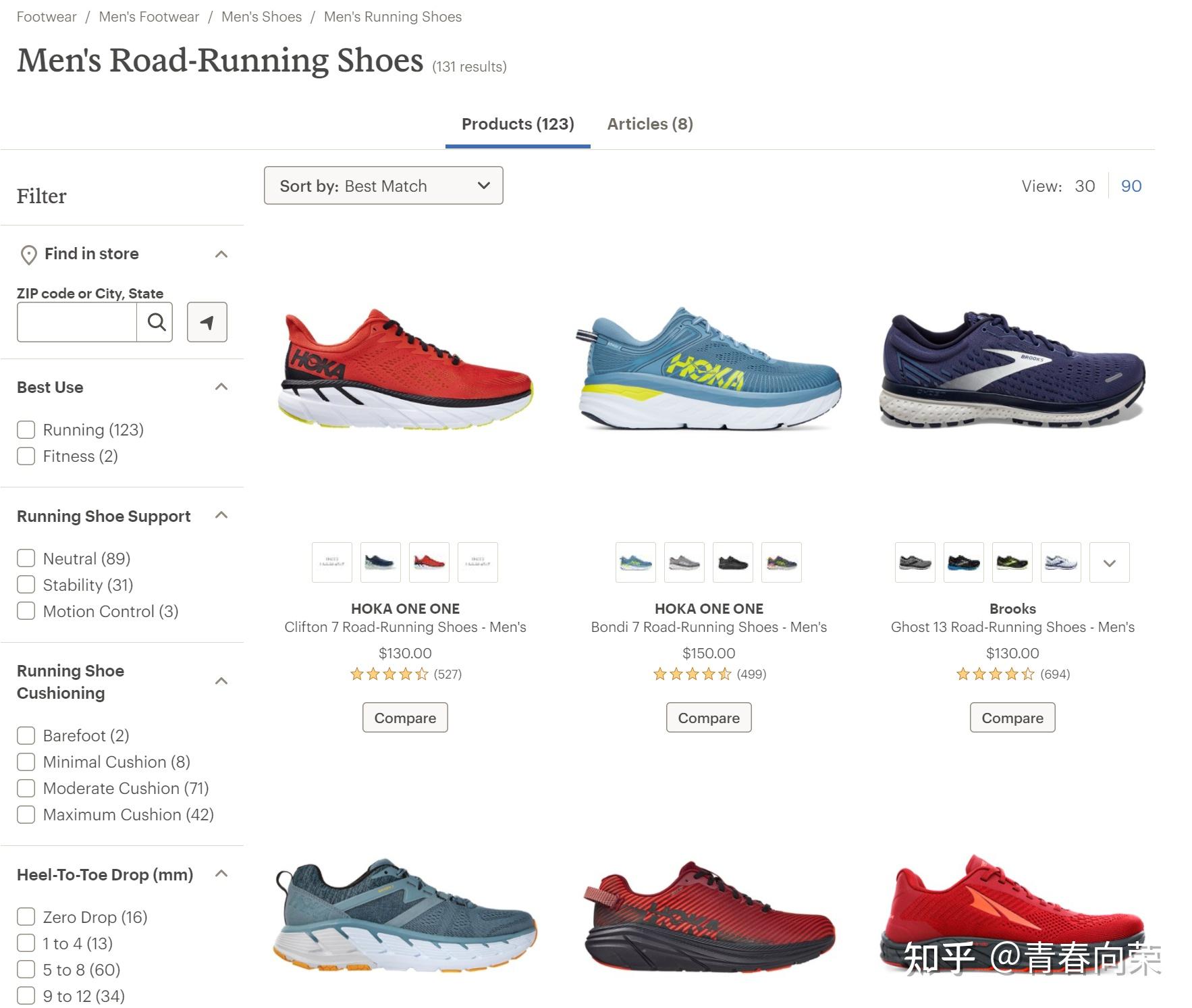Screen dimensions: 1192x1008
Task: Select Maximum Cushion (42) filter
Action: pyautogui.click(x=26, y=814)
